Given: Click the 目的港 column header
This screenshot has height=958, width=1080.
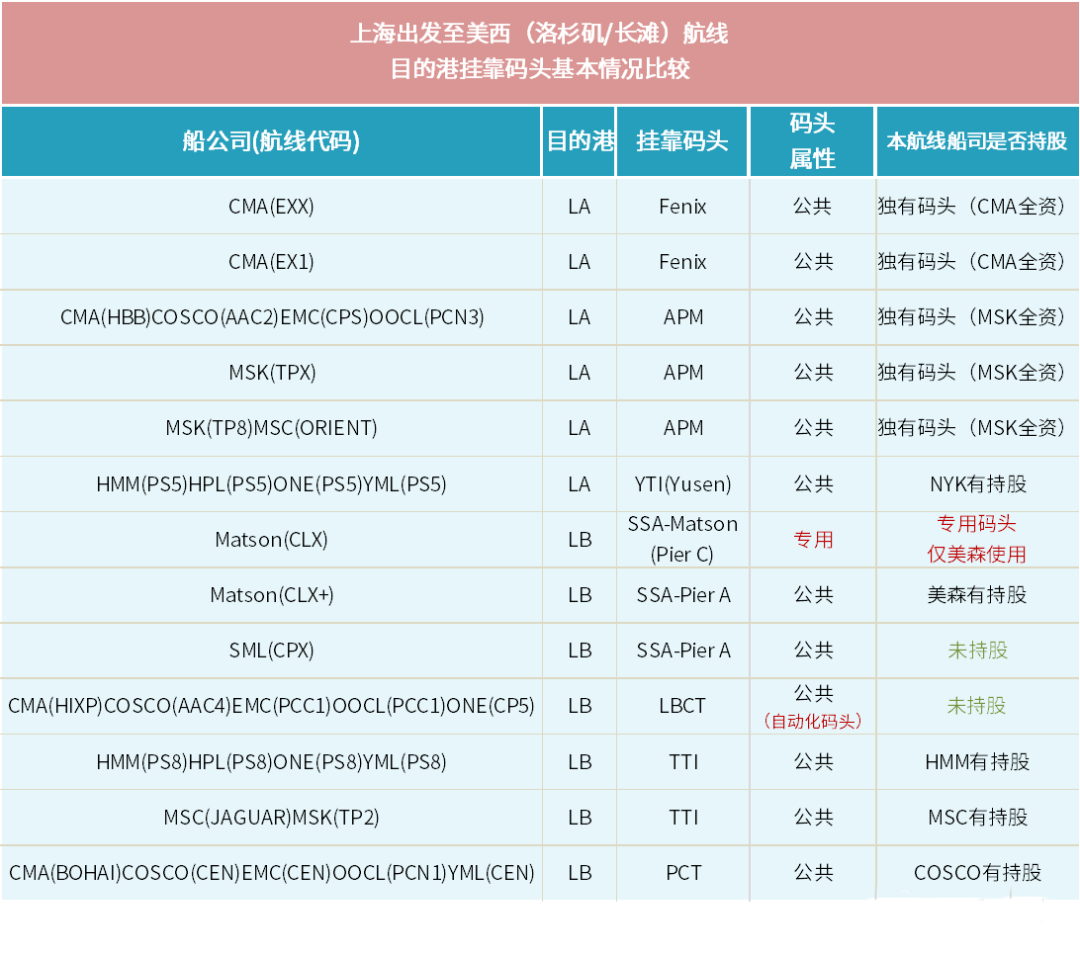Looking at the screenshot, I should pyautogui.click(x=579, y=141).
